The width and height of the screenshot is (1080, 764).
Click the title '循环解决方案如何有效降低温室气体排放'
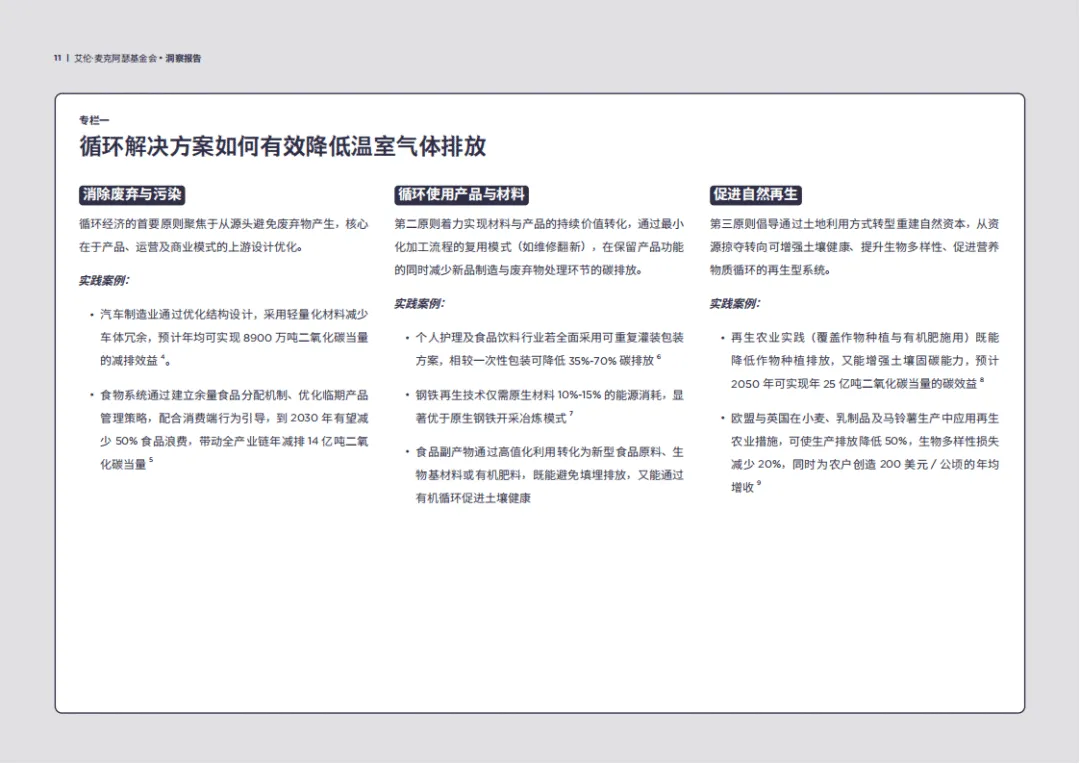pos(282,147)
